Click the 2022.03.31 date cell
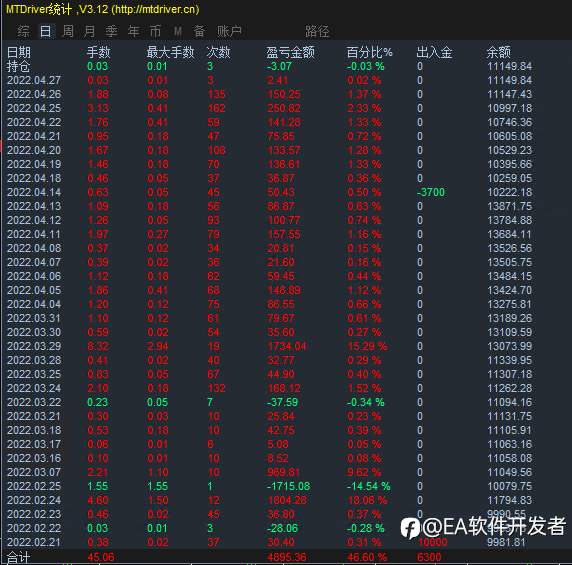This screenshot has height=565, width=572. click(34, 318)
